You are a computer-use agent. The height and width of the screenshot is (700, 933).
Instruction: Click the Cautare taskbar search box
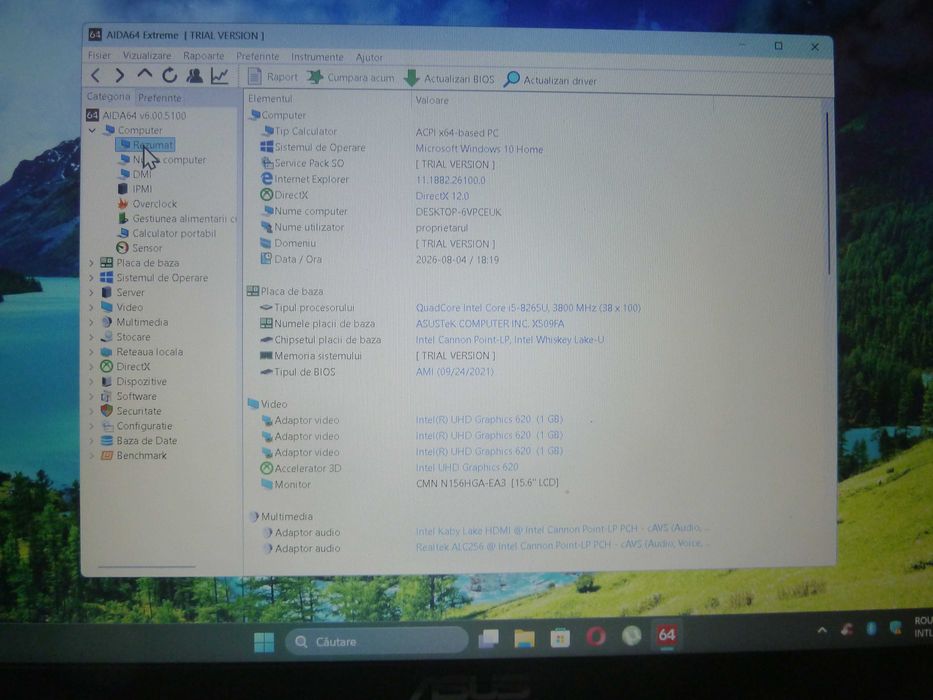pos(376,641)
